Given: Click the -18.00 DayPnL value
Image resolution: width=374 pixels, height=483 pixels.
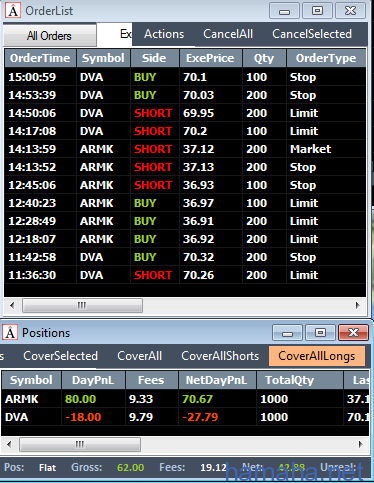Looking at the screenshot, I should click(x=83, y=417).
